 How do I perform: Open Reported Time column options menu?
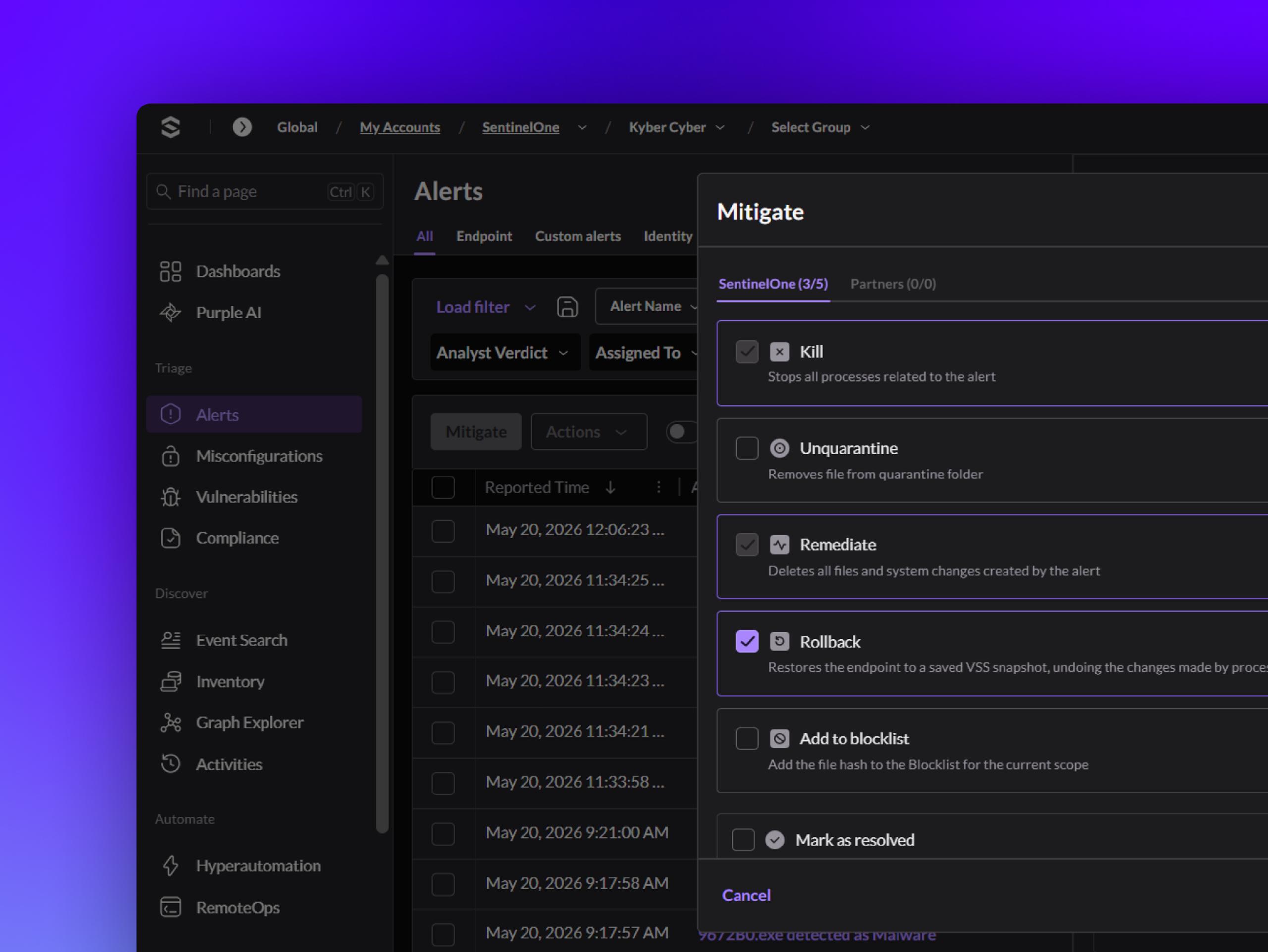coord(659,487)
